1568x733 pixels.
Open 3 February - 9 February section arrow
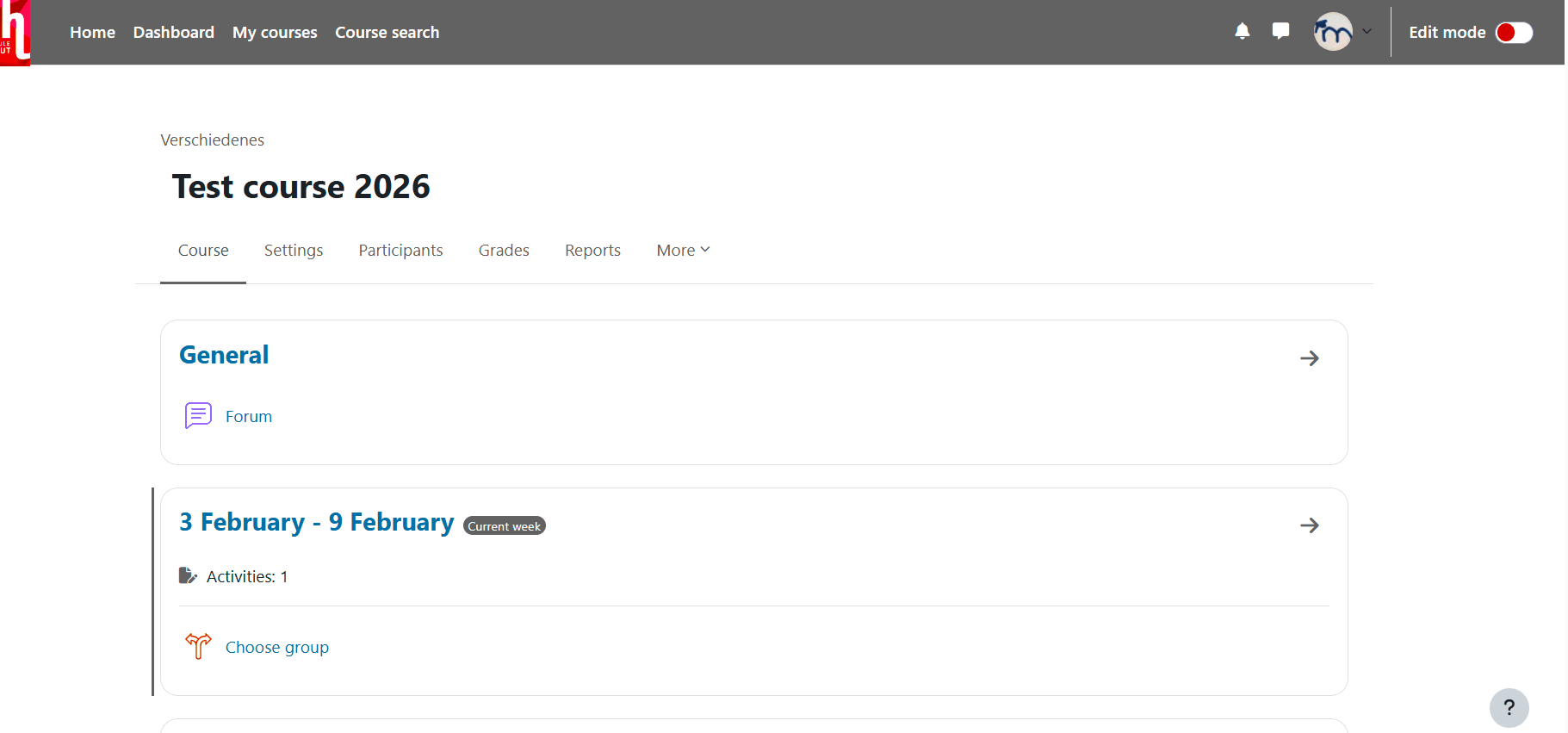(1309, 525)
